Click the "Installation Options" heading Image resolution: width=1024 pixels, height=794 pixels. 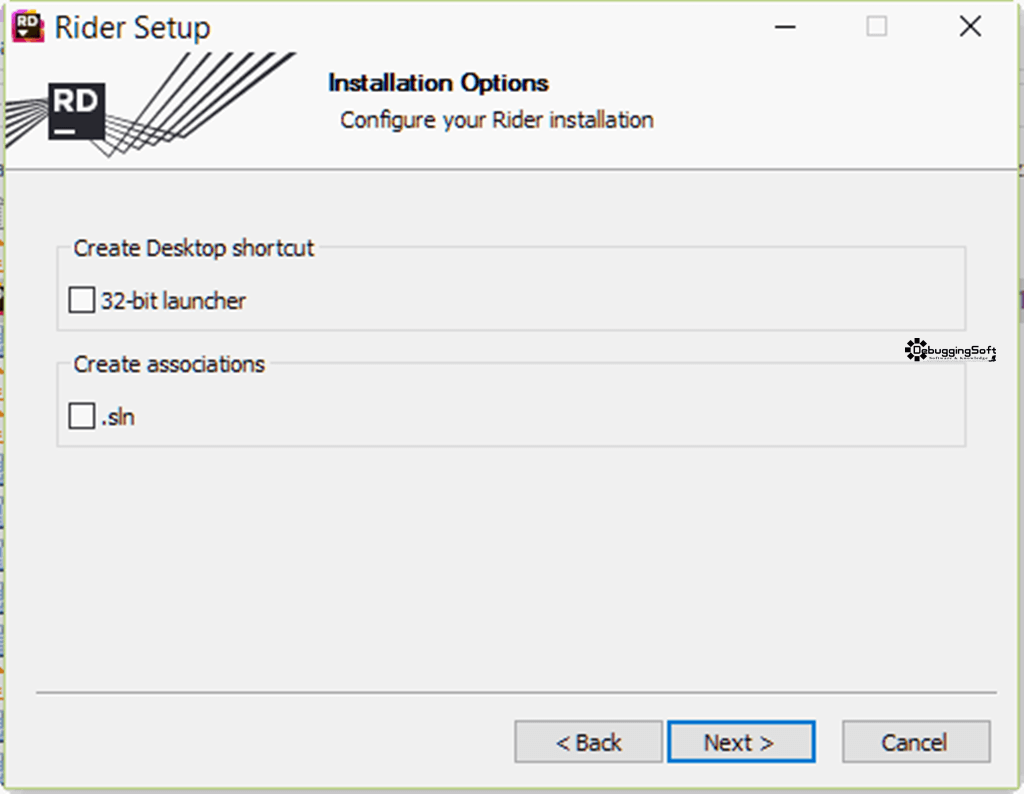(438, 83)
